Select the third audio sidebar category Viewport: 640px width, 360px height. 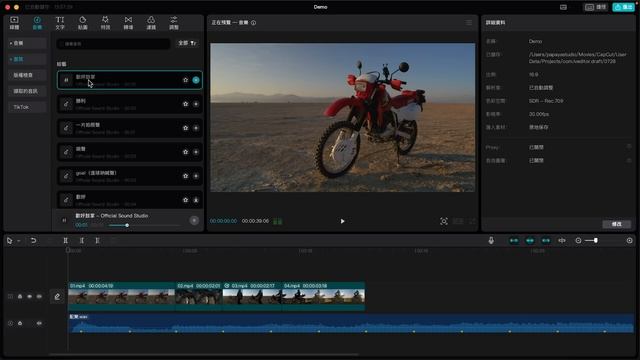tap(27, 75)
